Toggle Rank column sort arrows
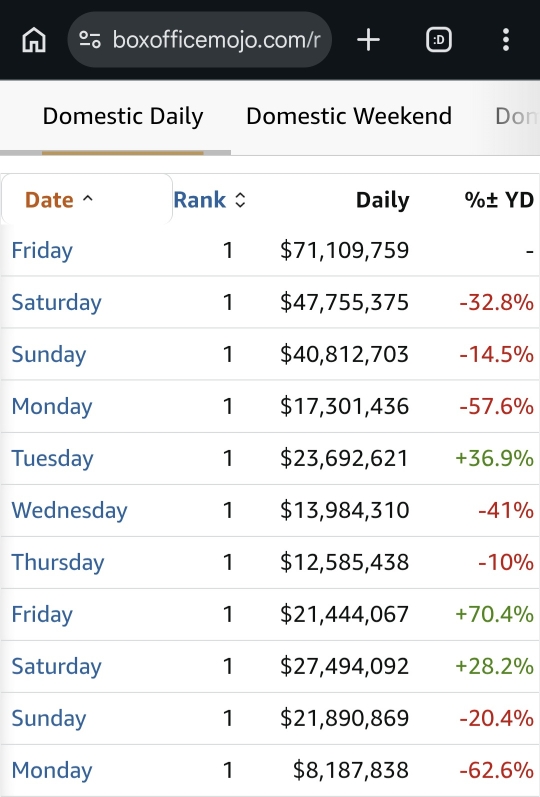The image size is (540, 797). [x=240, y=200]
